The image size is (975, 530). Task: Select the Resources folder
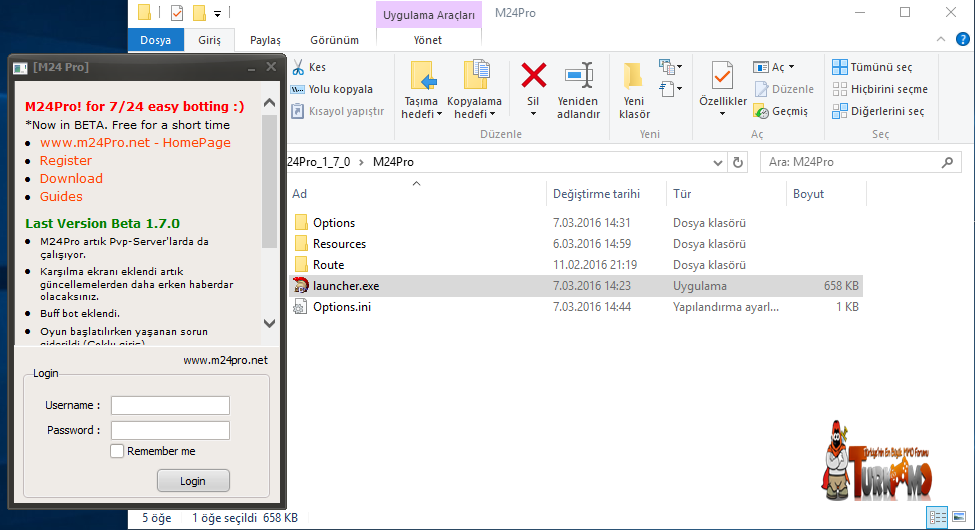tap(575, 244)
